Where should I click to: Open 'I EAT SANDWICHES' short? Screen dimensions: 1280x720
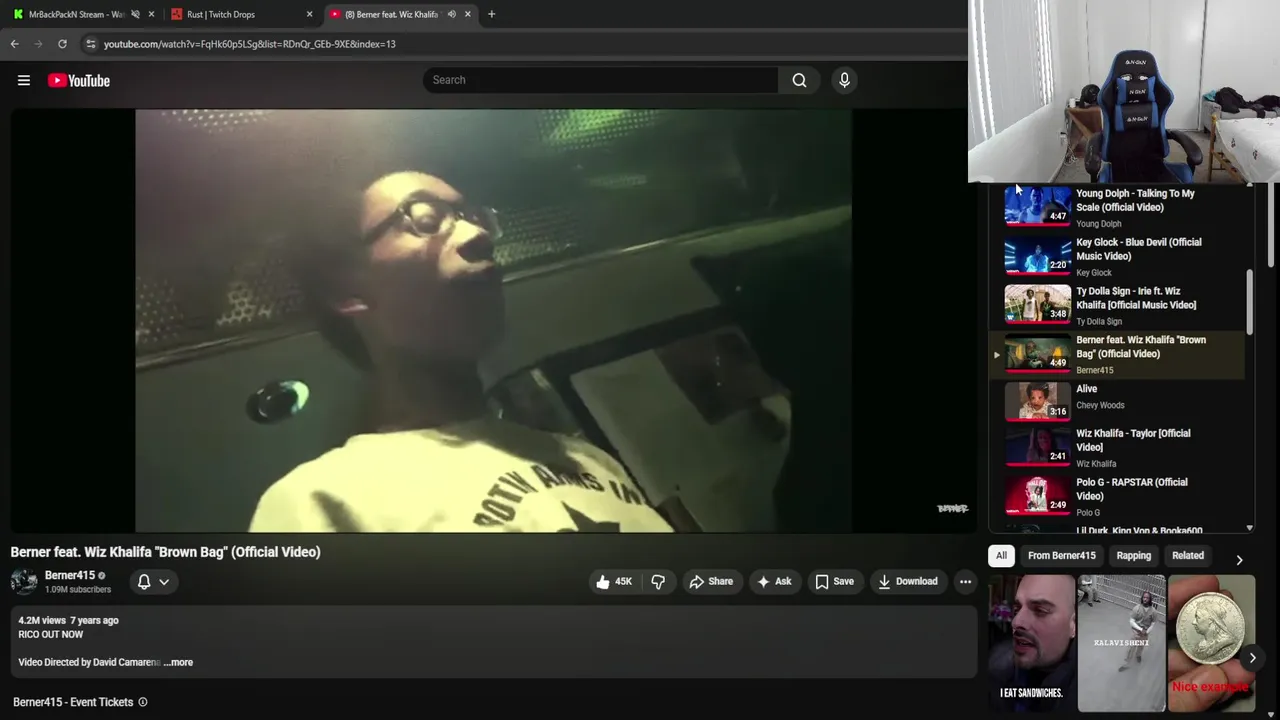pos(1031,642)
